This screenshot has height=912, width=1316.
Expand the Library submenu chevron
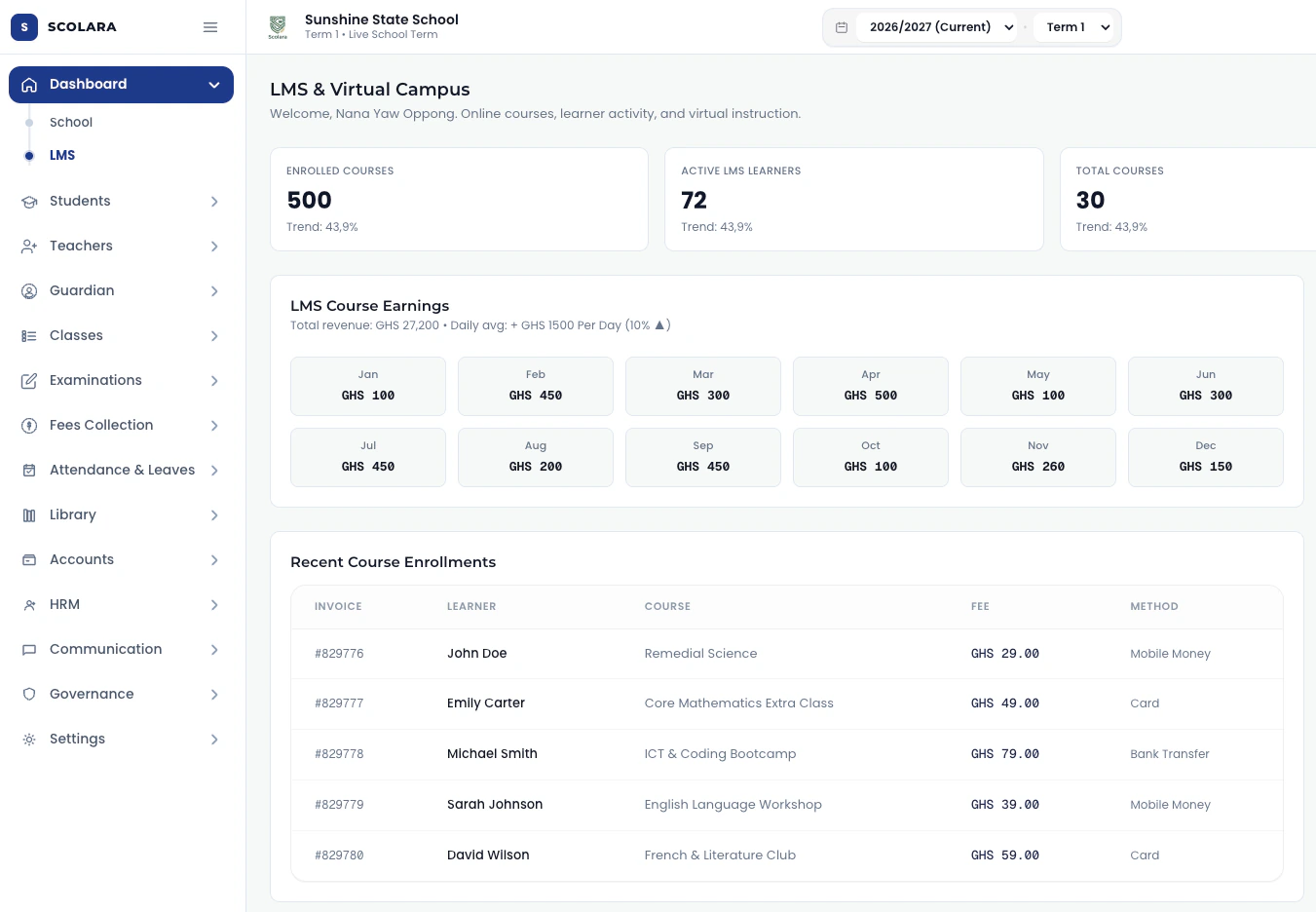(214, 515)
